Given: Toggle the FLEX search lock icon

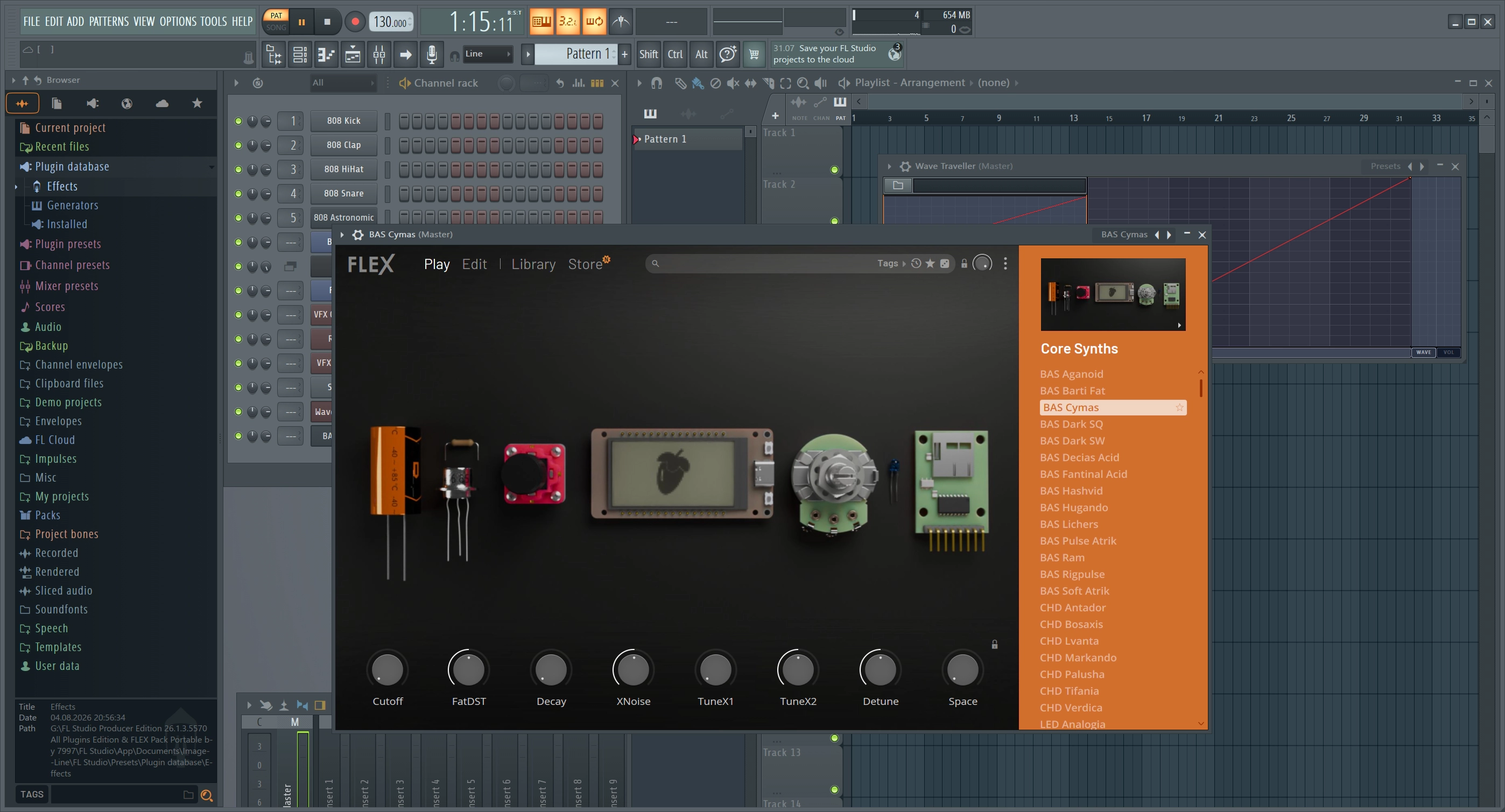Looking at the screenshot, I should click(964, 264).
